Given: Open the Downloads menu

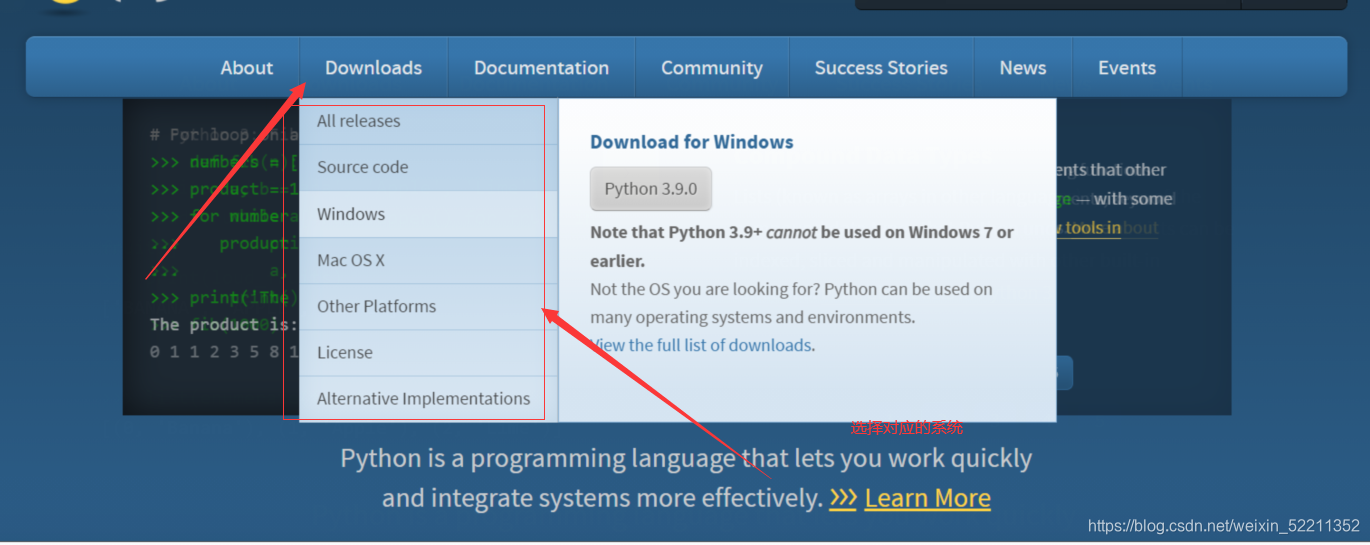Looking at the screenshot, I should (x=374, y=68).
